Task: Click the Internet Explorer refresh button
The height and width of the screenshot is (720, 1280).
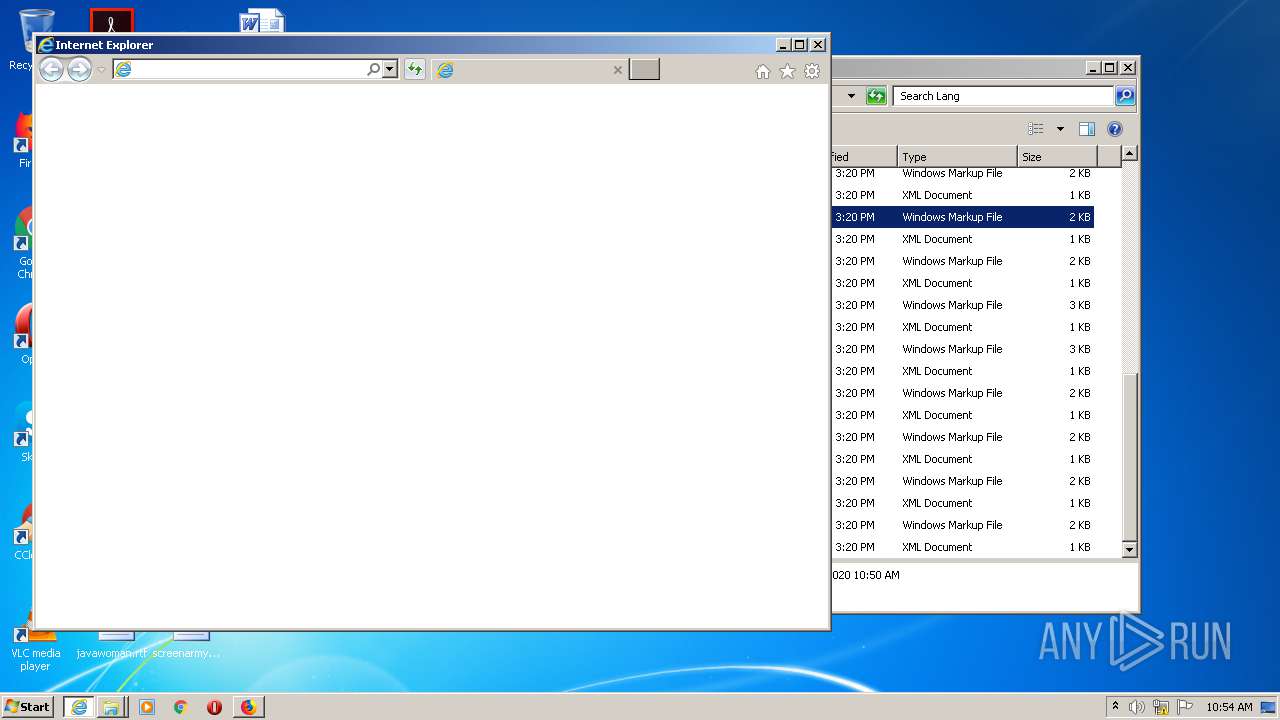Action: click(x=414, y=69)
